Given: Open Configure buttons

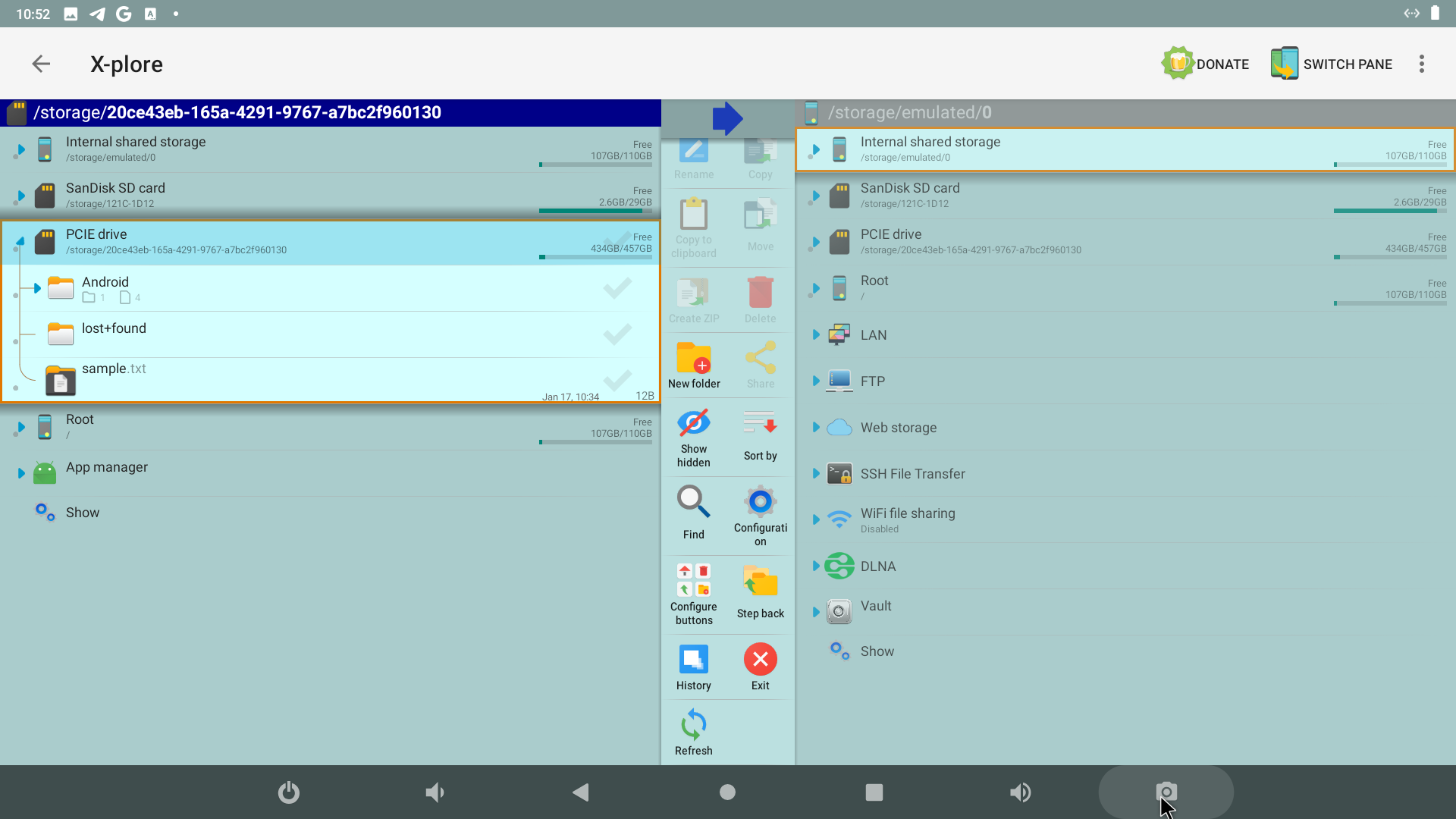Looking at the screenshot, I should coord(694,595).
